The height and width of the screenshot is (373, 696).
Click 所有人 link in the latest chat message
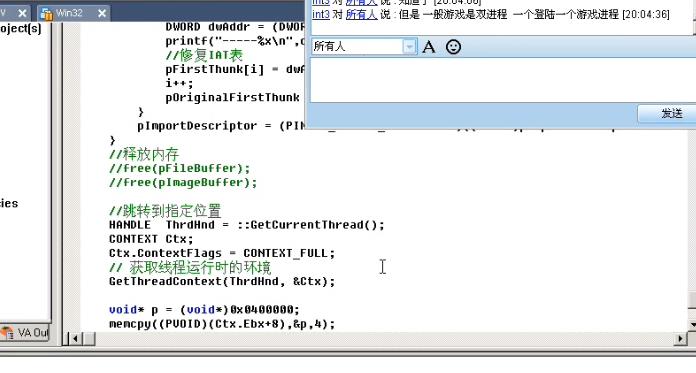coord(361,14)
